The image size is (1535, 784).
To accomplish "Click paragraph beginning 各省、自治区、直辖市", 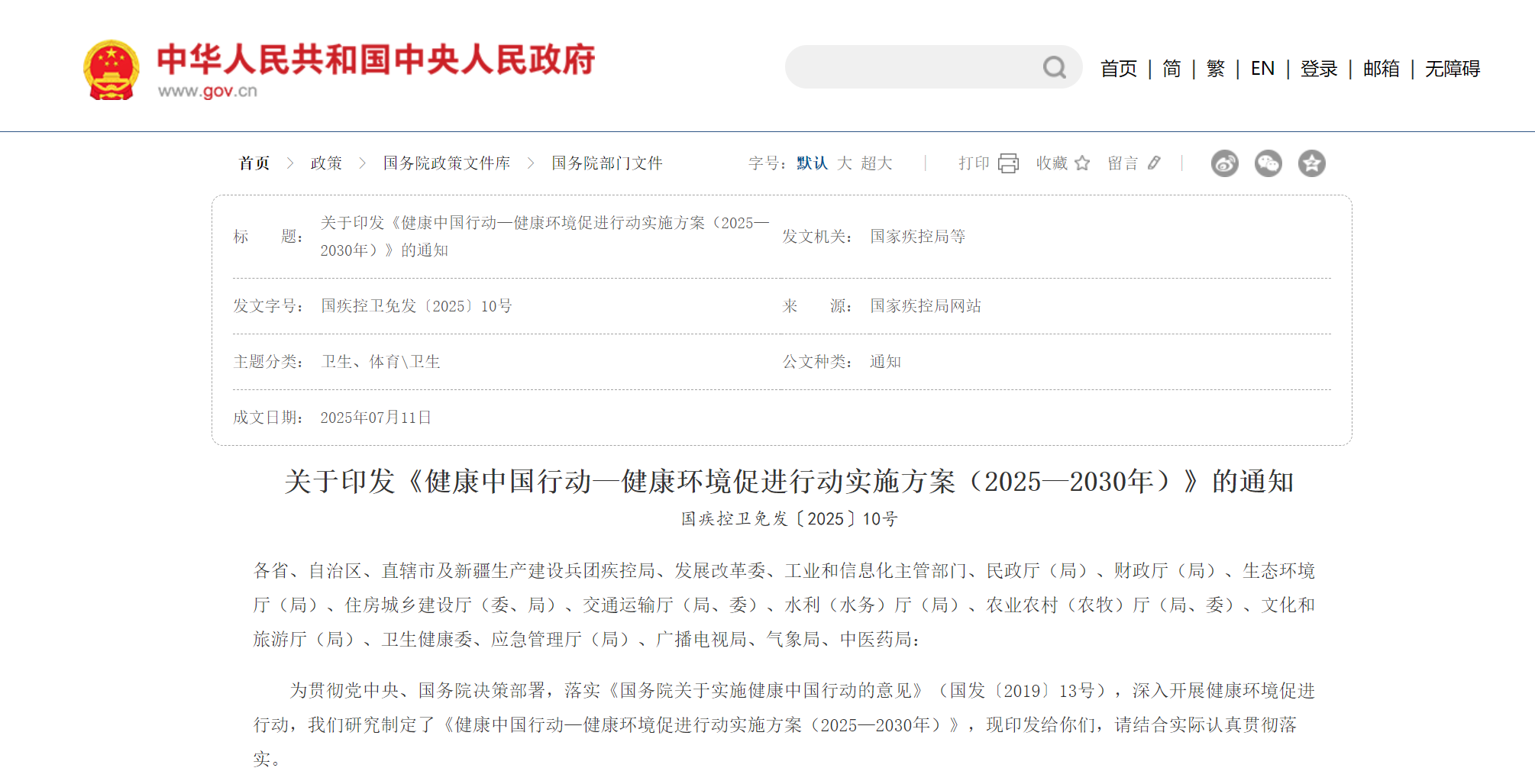I will tap(784, 605).
